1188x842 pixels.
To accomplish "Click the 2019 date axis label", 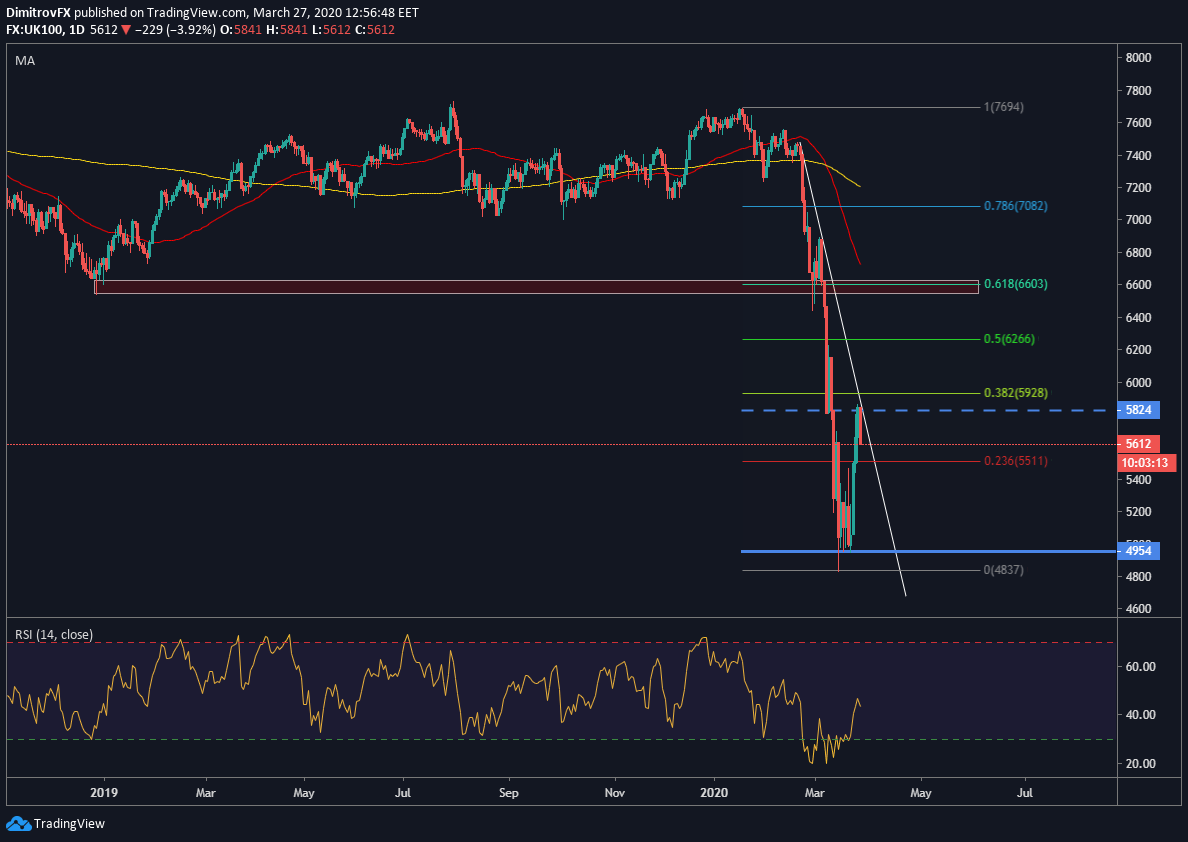I will tap(102, 793).
